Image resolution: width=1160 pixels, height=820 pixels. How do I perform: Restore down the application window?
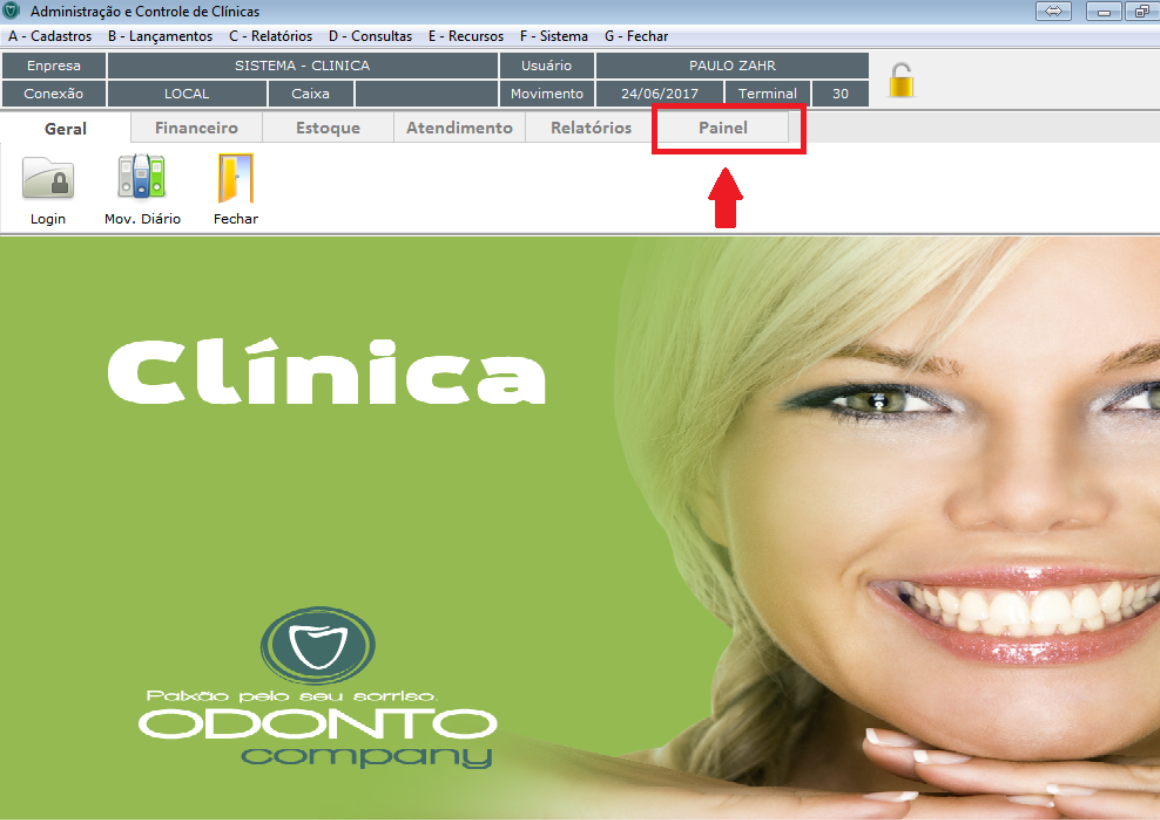coord(1142,11)
